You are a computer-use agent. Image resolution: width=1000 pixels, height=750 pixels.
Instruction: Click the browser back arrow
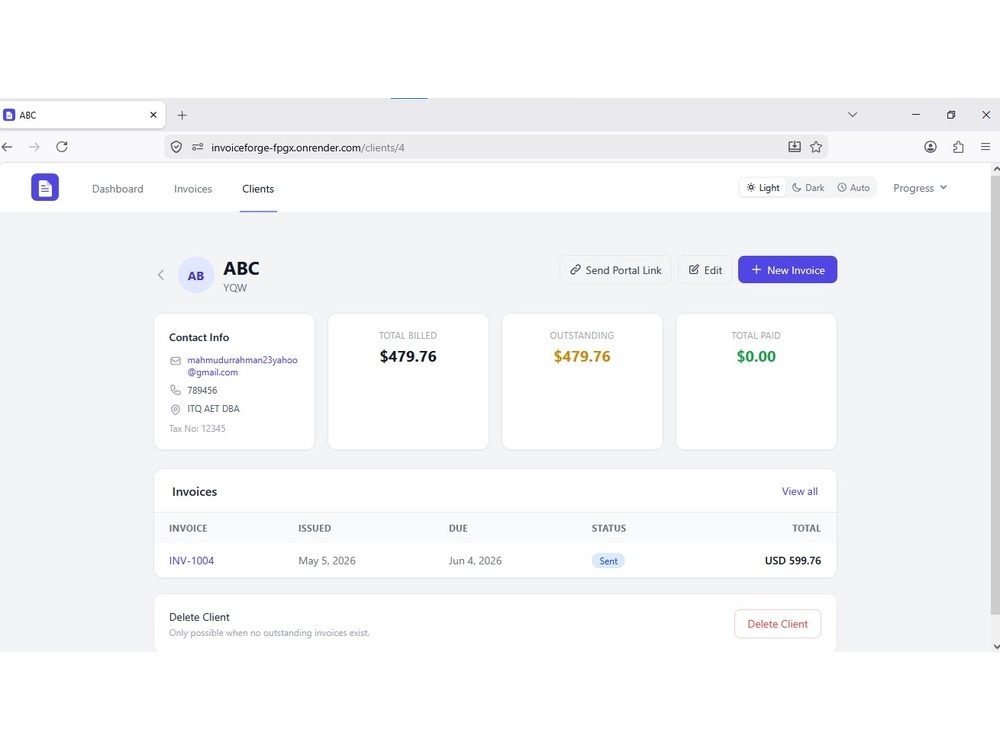(x=7, y=147)
